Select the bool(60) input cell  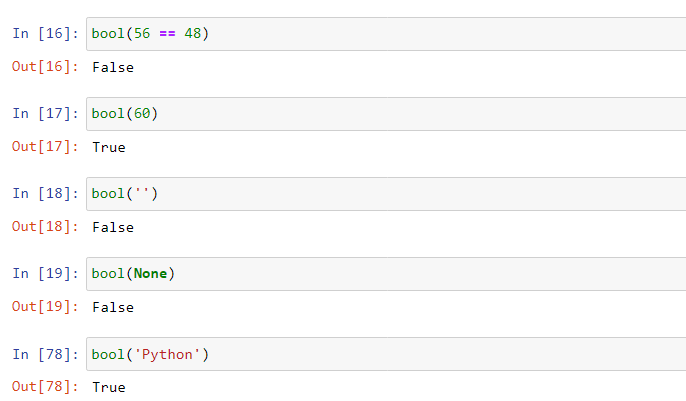click(x=386, y=114)
